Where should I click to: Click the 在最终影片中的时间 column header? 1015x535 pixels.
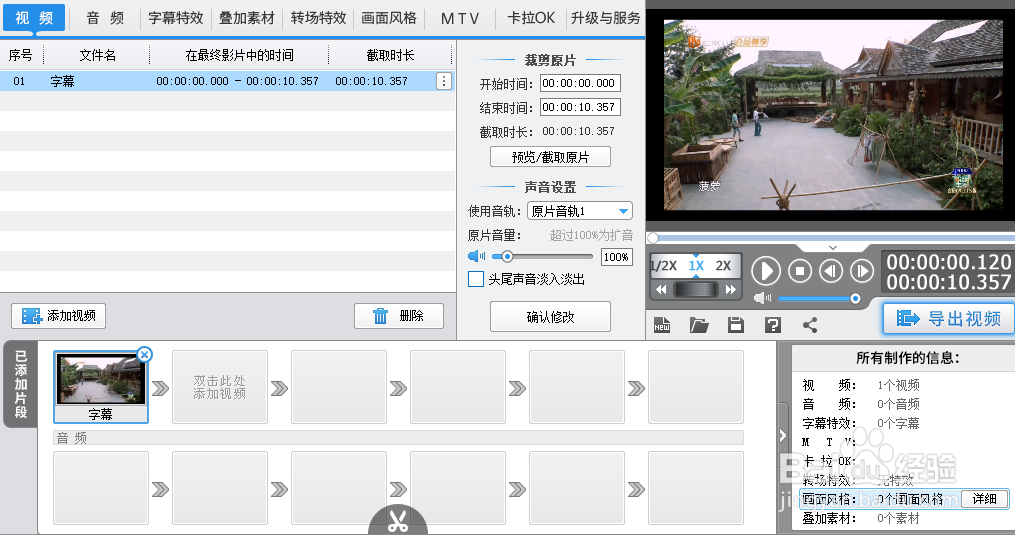(239, 56)
